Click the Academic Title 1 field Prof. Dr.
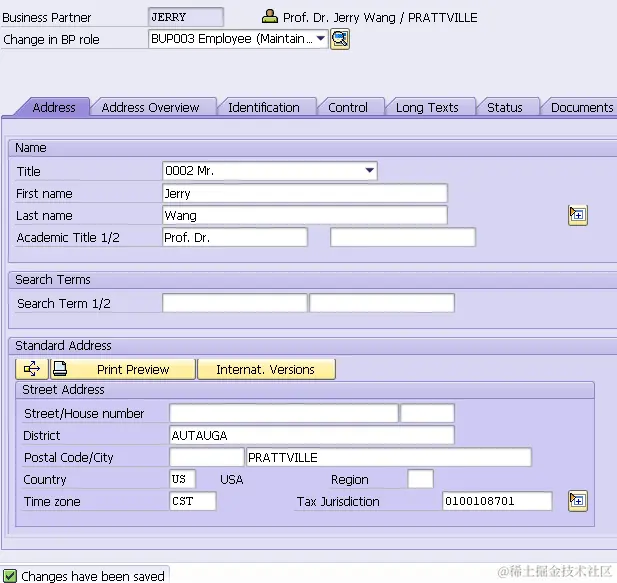This screenshot has width=617, height=583. point(235,237)
